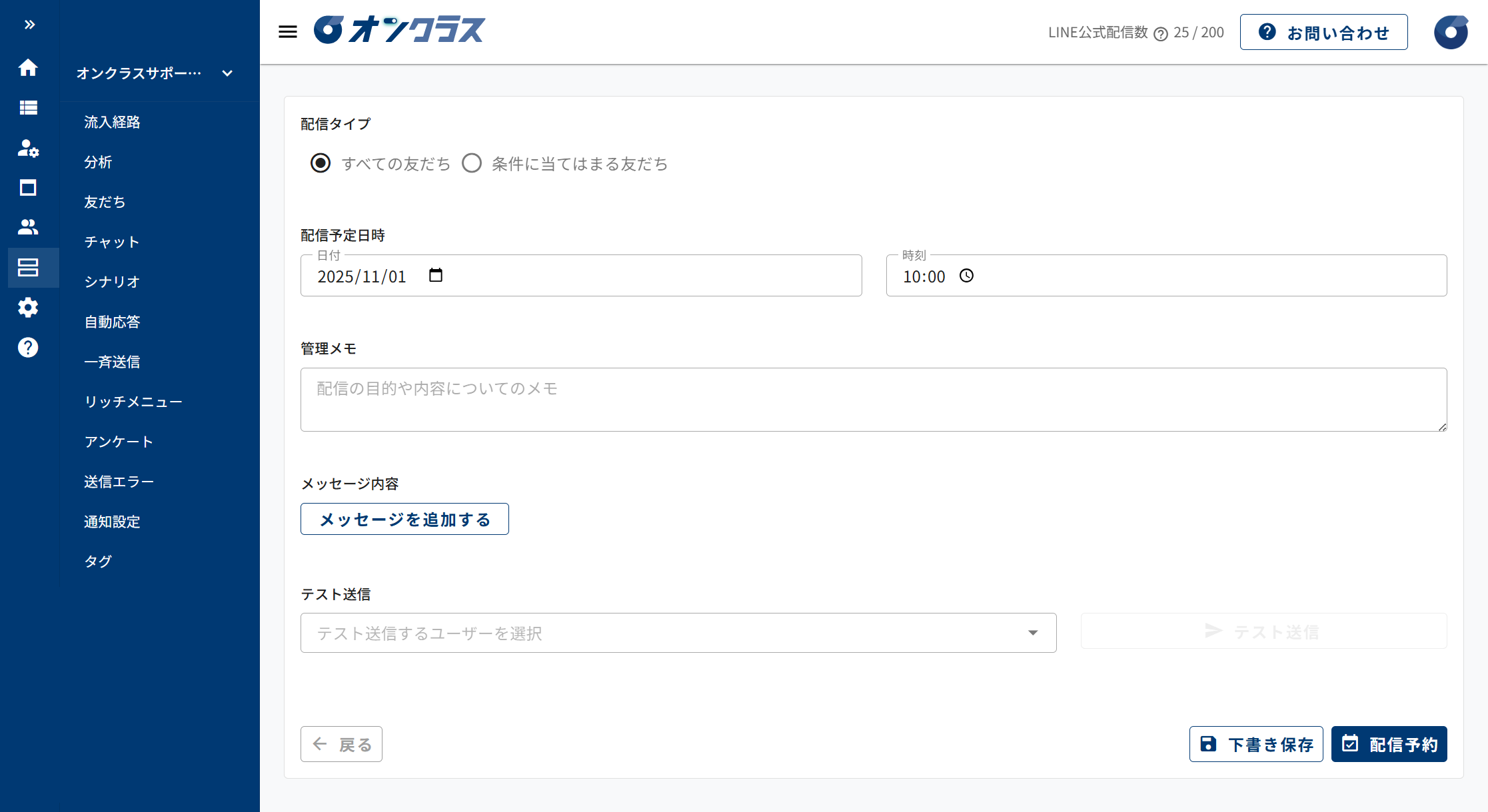Open the 一斉送信 menu item
This screenshot has height=812, width=1488.
(112, 362)
